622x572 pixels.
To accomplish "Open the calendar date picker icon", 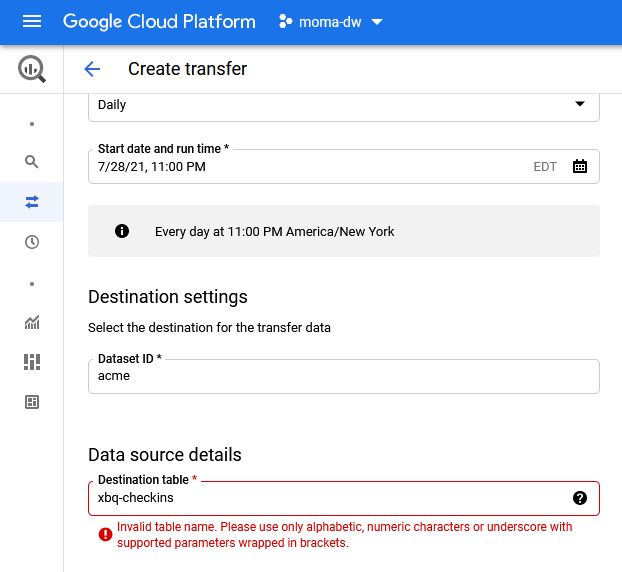I will pos(580,167).
